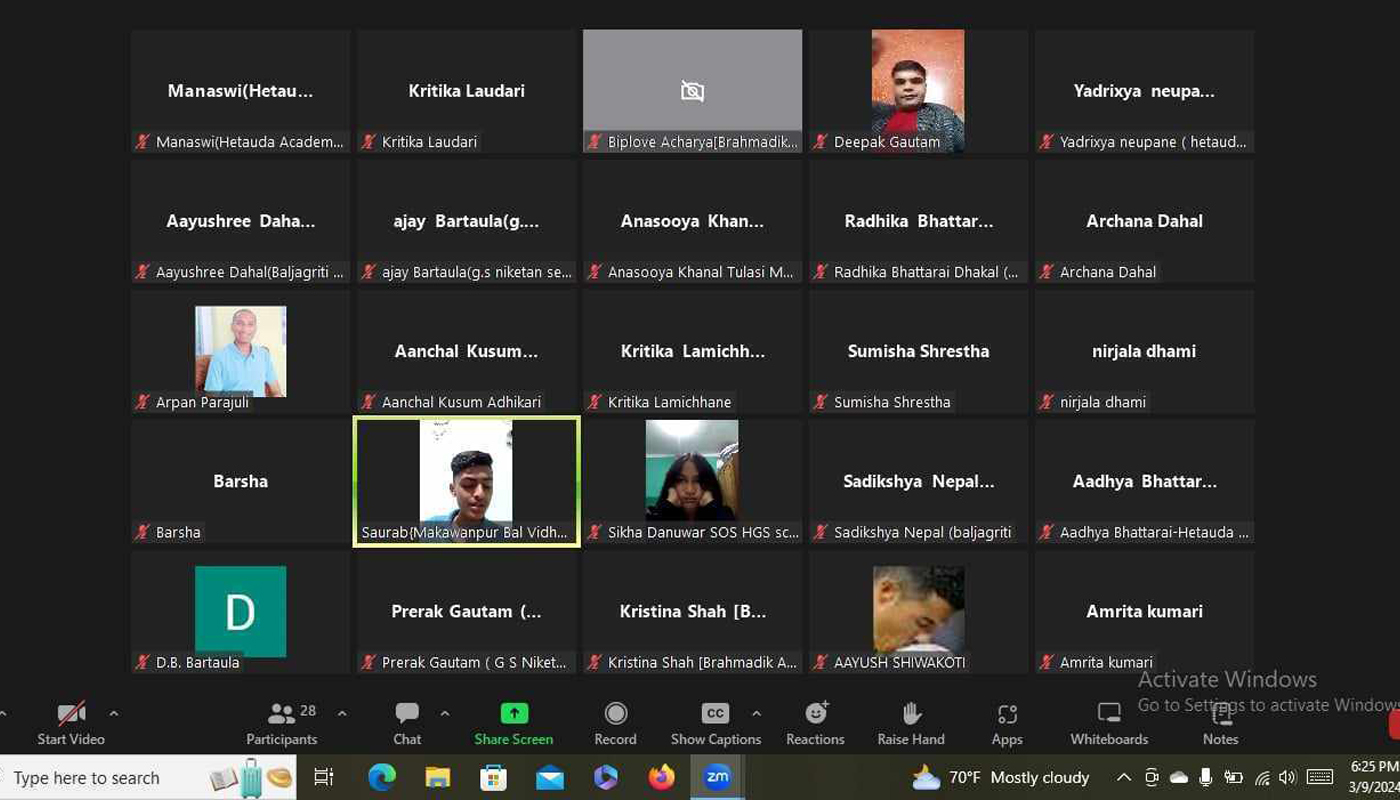This screenshot has width=1400, height=800.
Task: Open Whiteboards from the toolbar
Action: (x=1109, y=723)
